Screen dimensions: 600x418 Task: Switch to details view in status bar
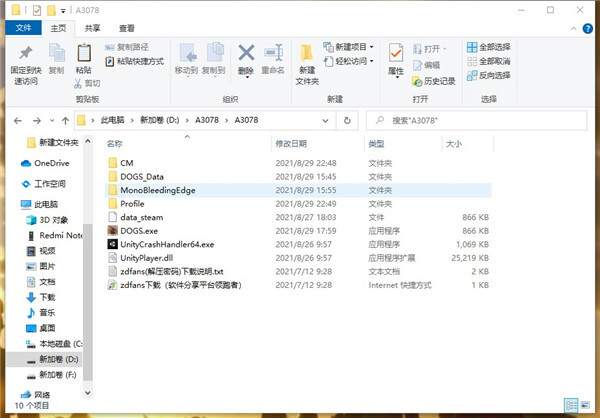coord(571,405)
